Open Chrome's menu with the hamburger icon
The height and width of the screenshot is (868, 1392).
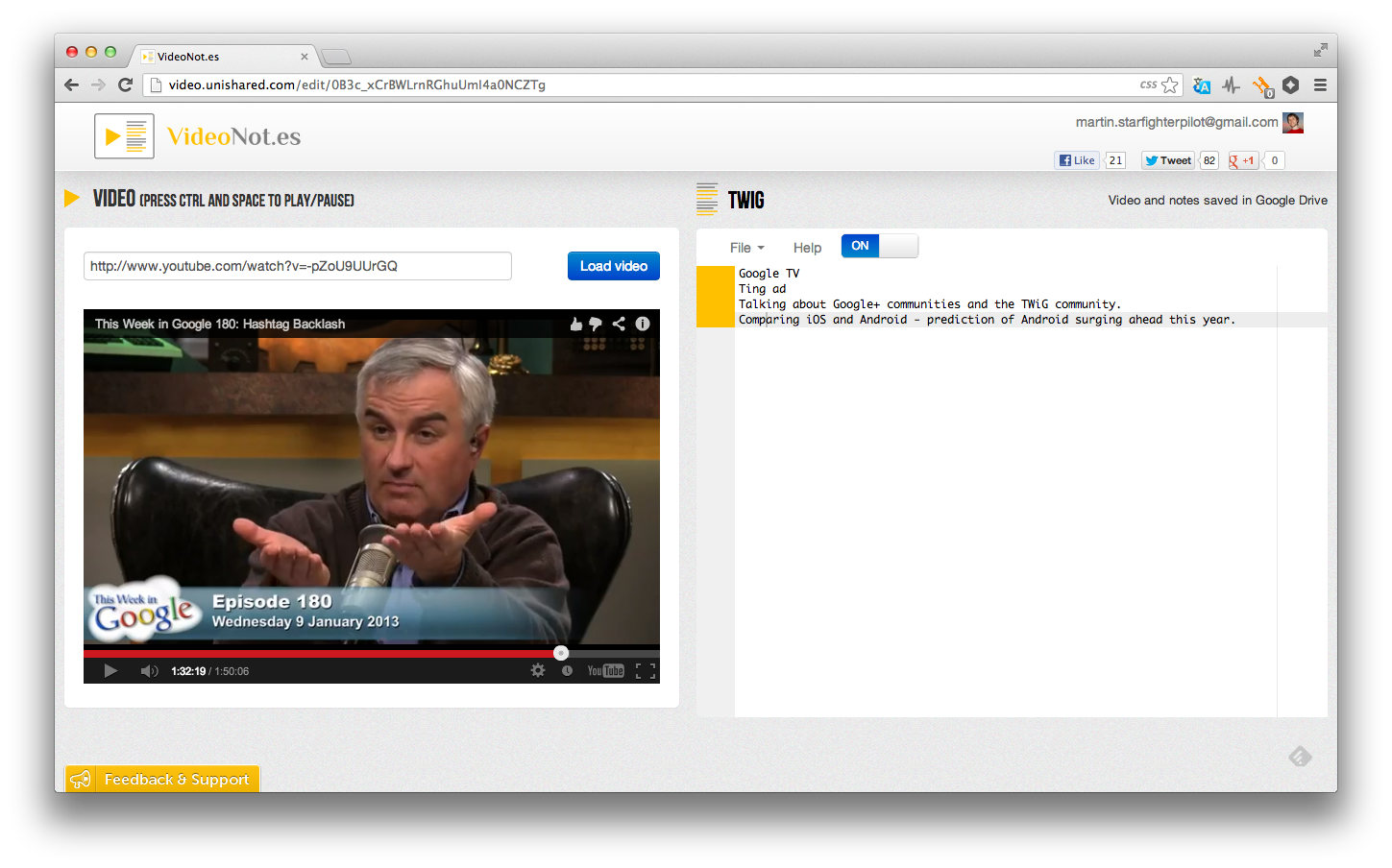tap(1320, 84)
